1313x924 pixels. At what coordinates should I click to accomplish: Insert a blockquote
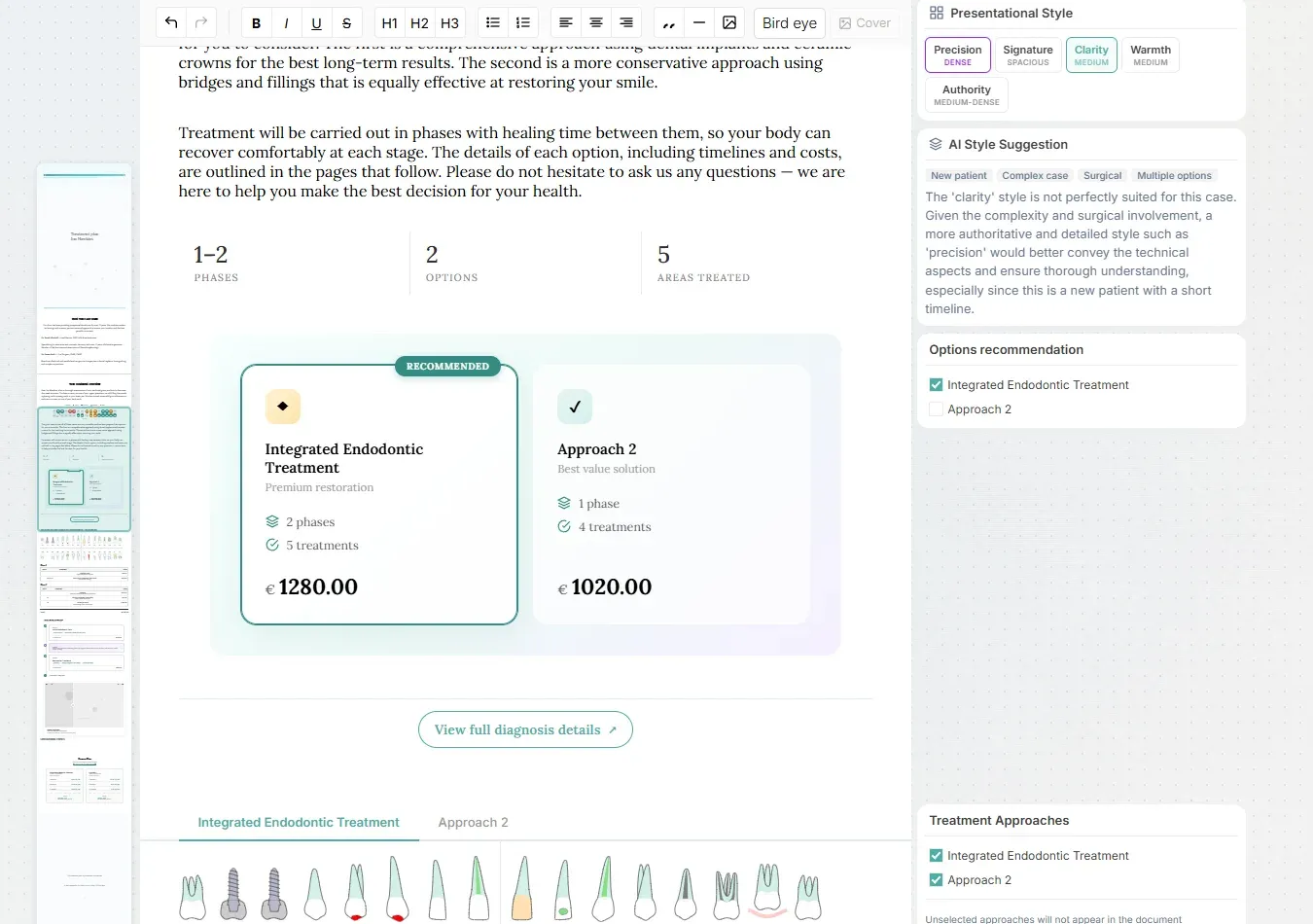pyautogui.click(x=668, y=22)
